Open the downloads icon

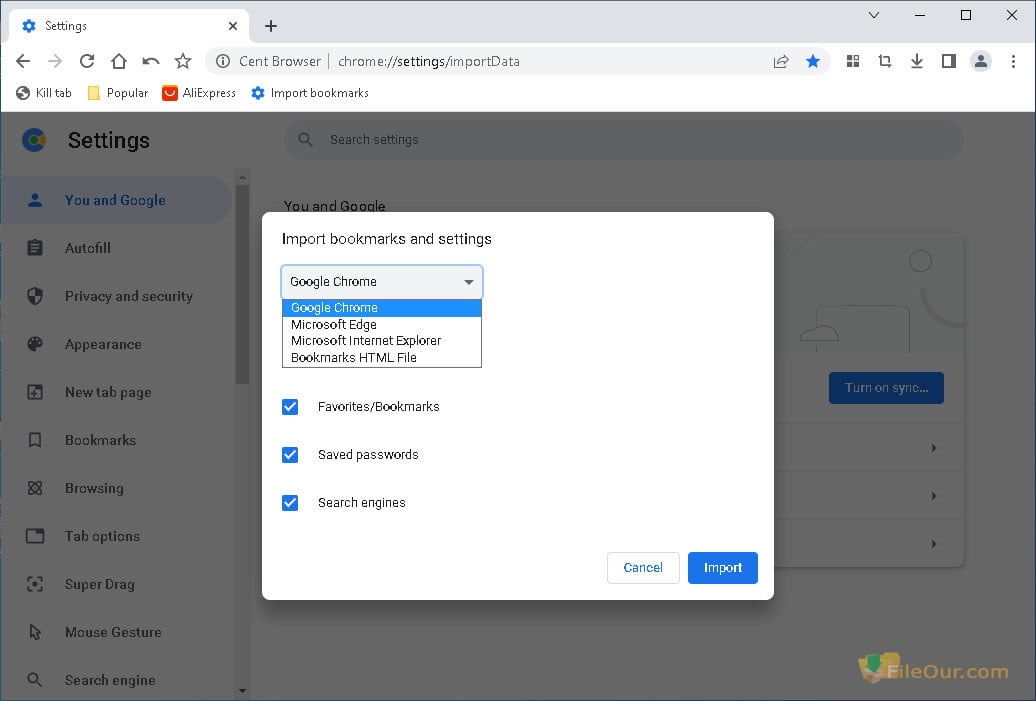pyautogui.click(x=916, y=61)
